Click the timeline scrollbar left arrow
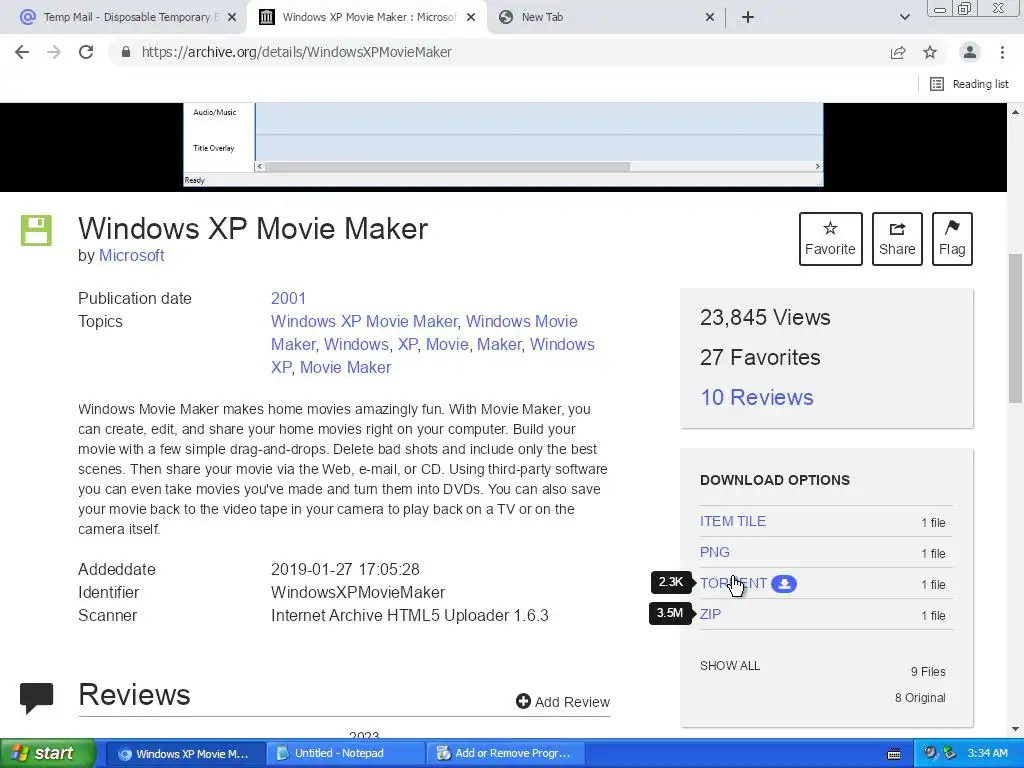This screenshot has height=768, width=1024. tap(259, 167)
